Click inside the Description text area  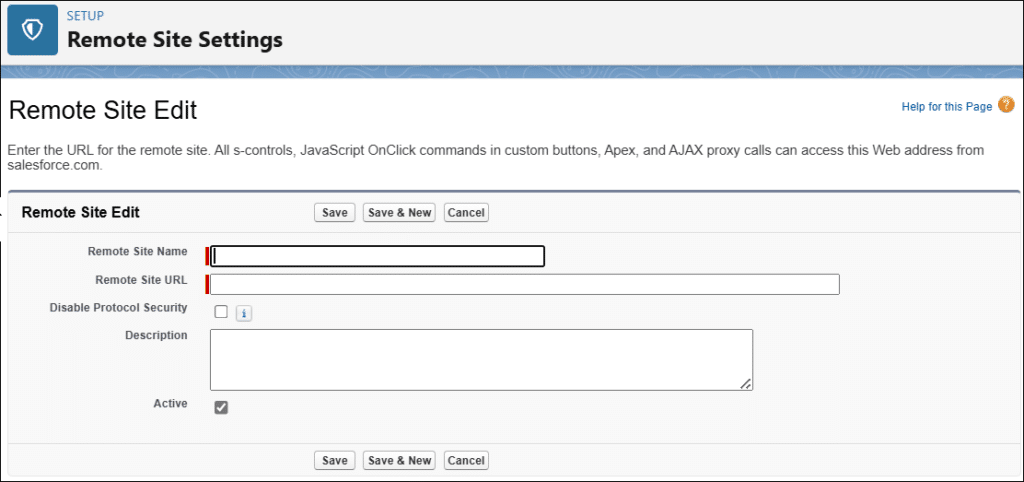pyautogui.click(x=481, y=360)
